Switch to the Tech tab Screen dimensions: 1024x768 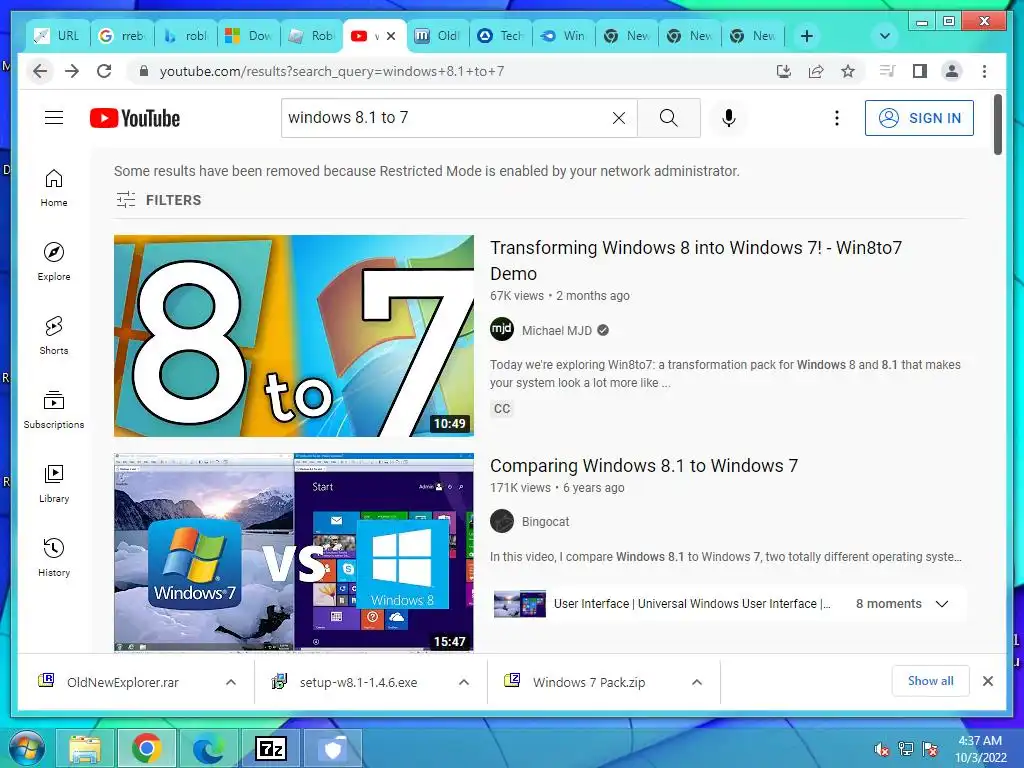pos(501,36)
